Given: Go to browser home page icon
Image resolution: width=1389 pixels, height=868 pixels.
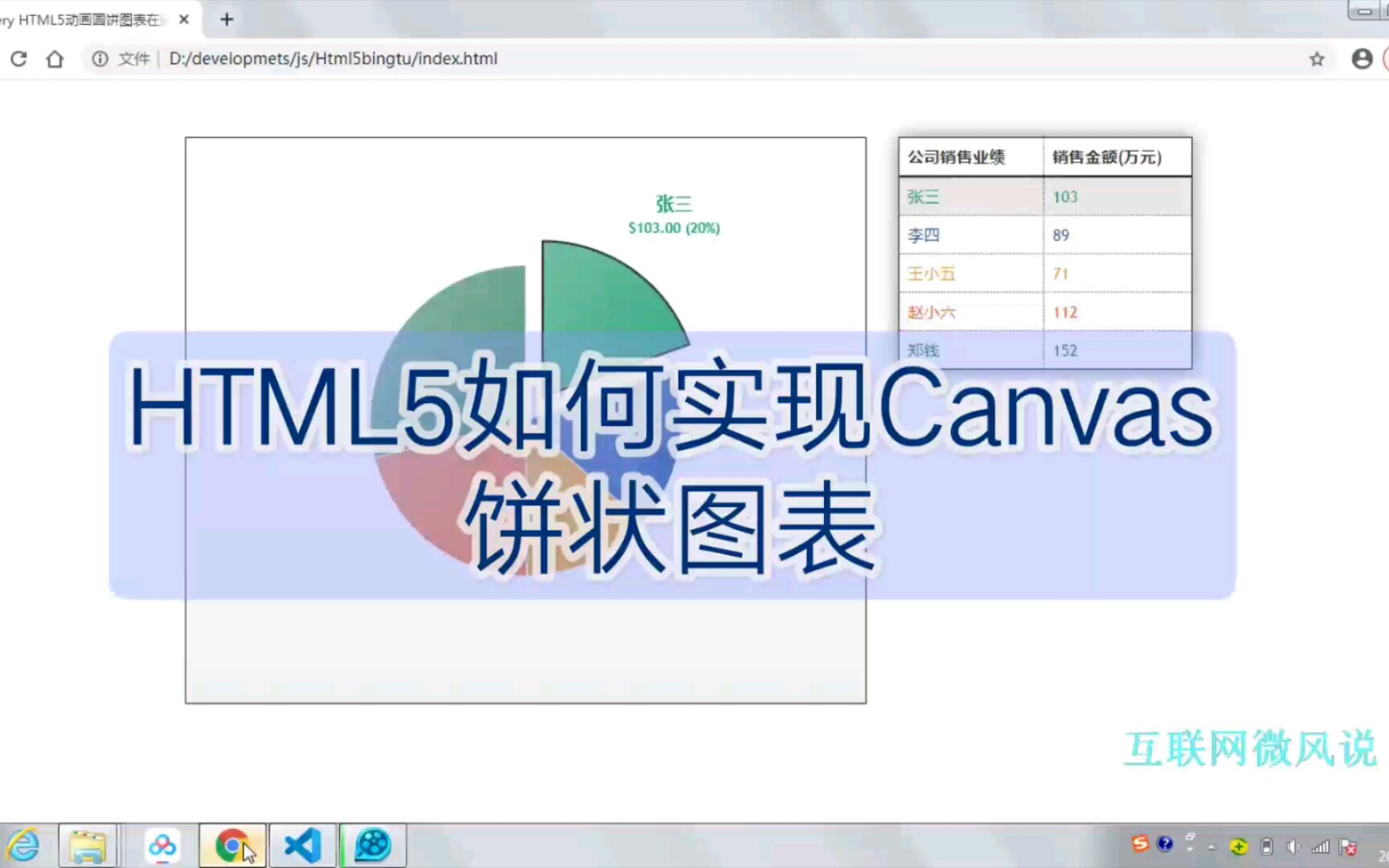Looking at the screenshot, I should click(55, 59).
